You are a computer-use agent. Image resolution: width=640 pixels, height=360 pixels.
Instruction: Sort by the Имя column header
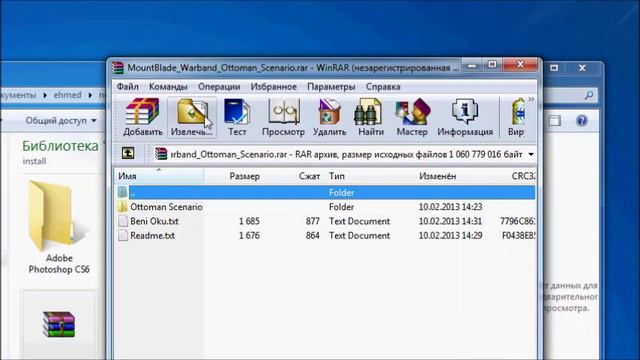coord(159,176)
